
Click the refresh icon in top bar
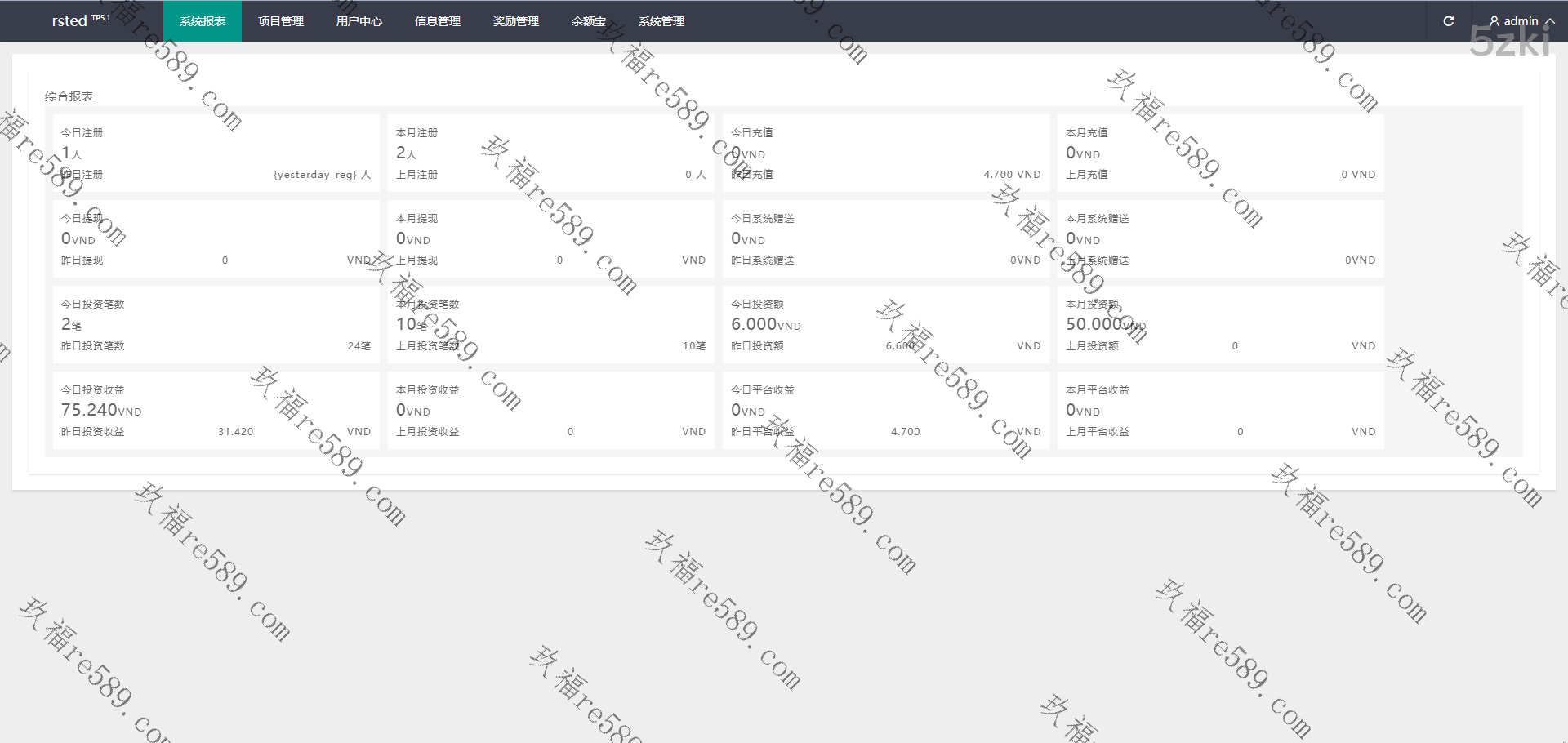[1448, 21]
